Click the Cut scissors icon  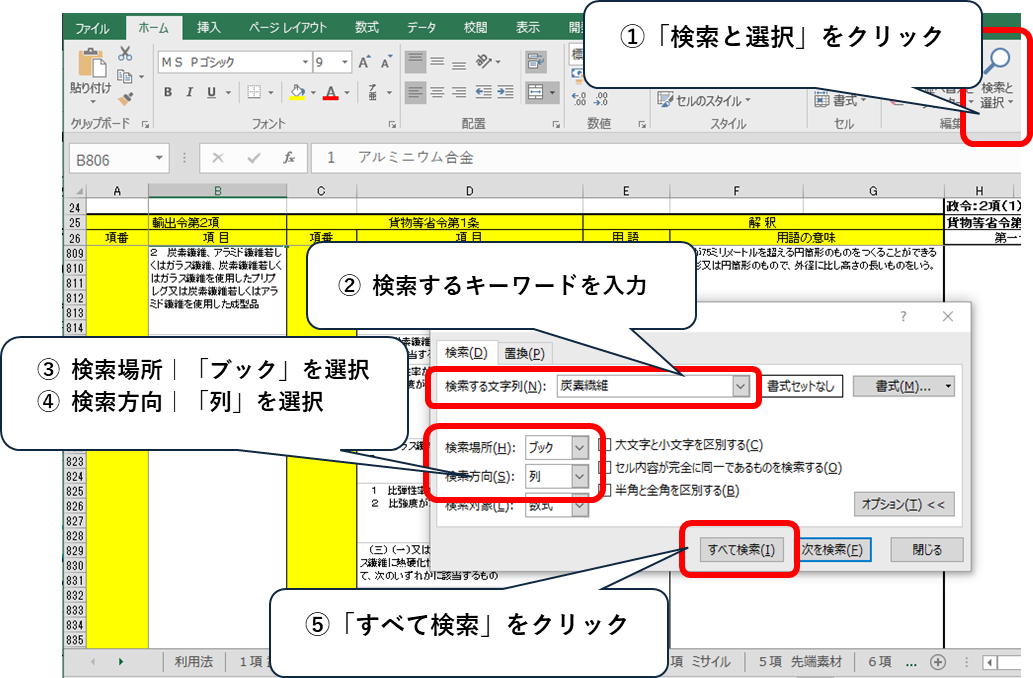pyautogui.click(x=126, y=54)
